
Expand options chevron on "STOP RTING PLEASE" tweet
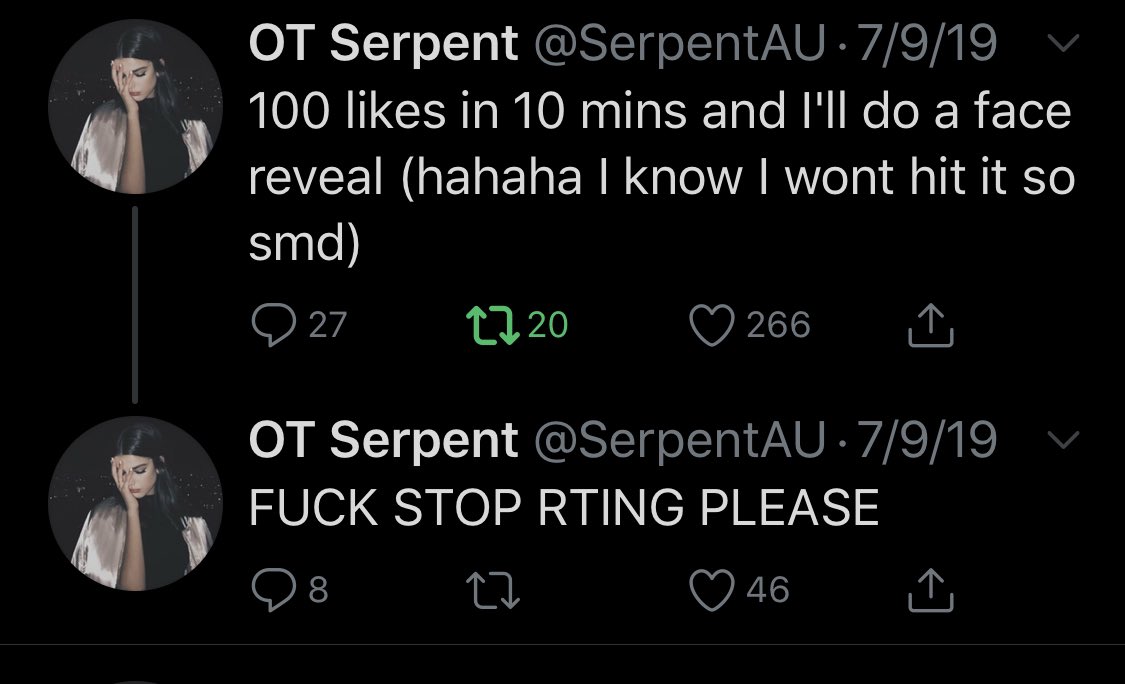coord(1066,440)
